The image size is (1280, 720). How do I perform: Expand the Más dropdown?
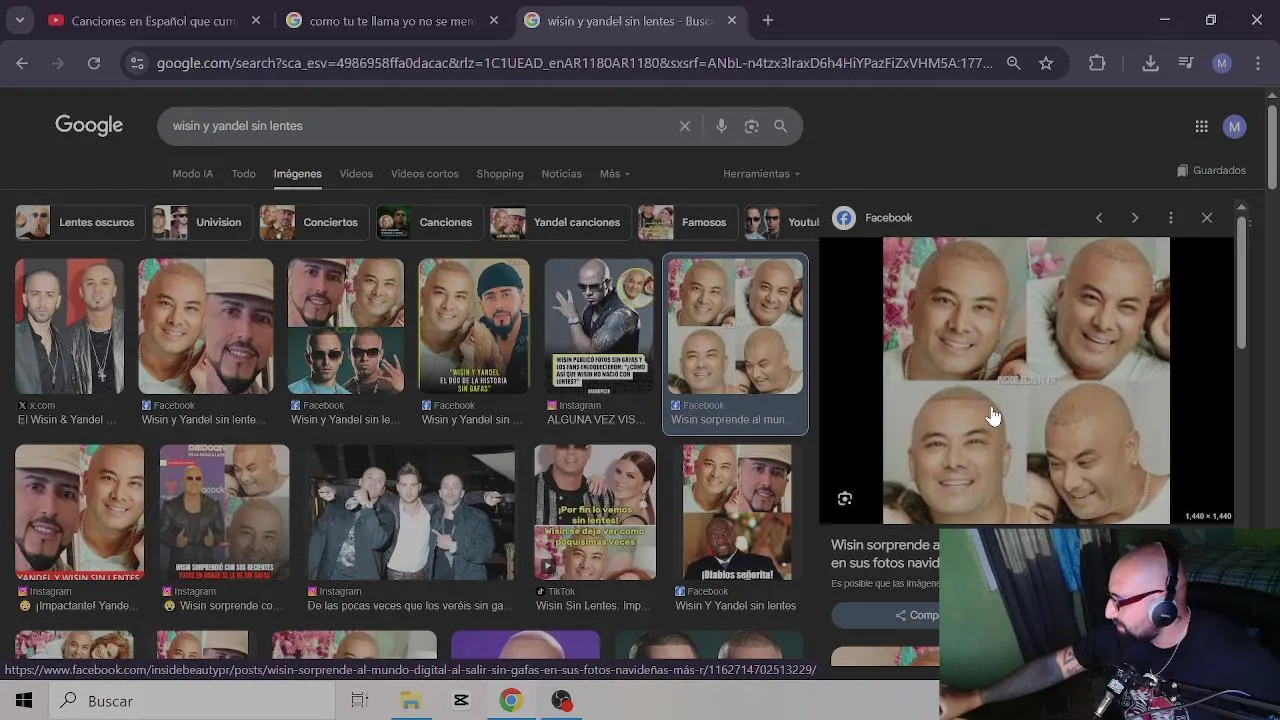tap(614, 174)
